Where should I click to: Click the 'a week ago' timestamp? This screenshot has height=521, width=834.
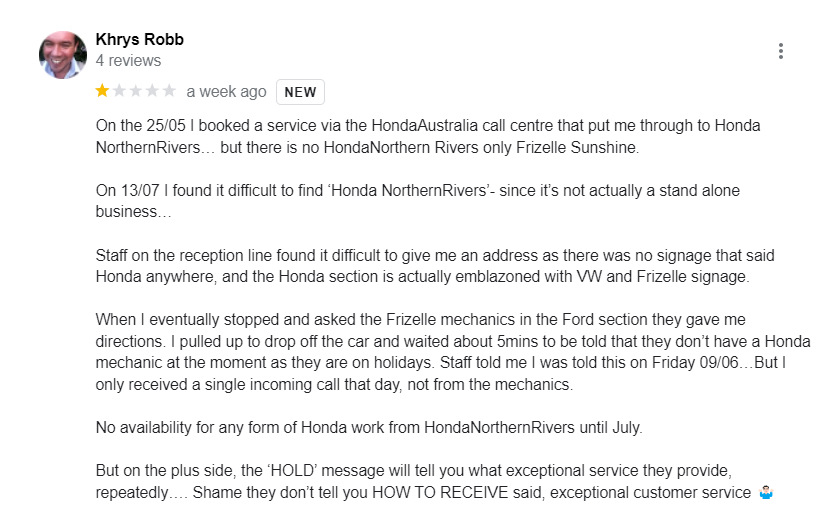pos(226,91)
